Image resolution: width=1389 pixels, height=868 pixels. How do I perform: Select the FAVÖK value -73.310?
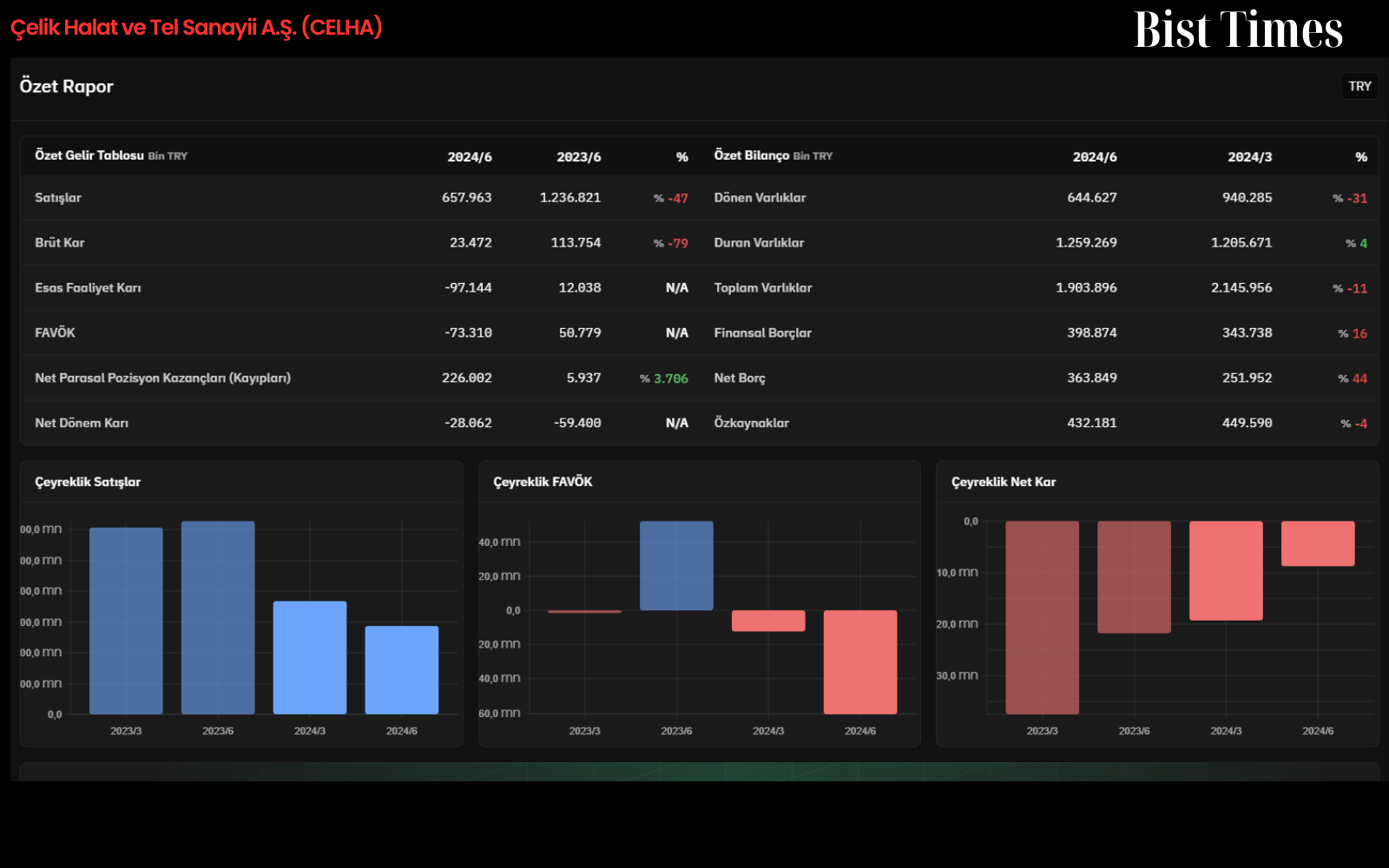[x=468, y=333]
